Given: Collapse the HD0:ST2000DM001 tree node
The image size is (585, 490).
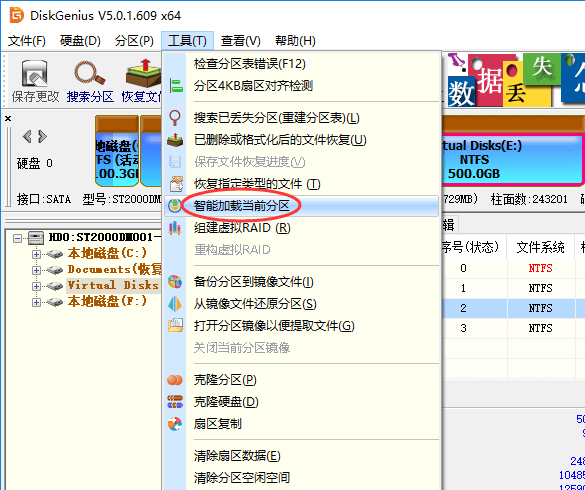Looking at the screenshot, I should tap(17, 238).
